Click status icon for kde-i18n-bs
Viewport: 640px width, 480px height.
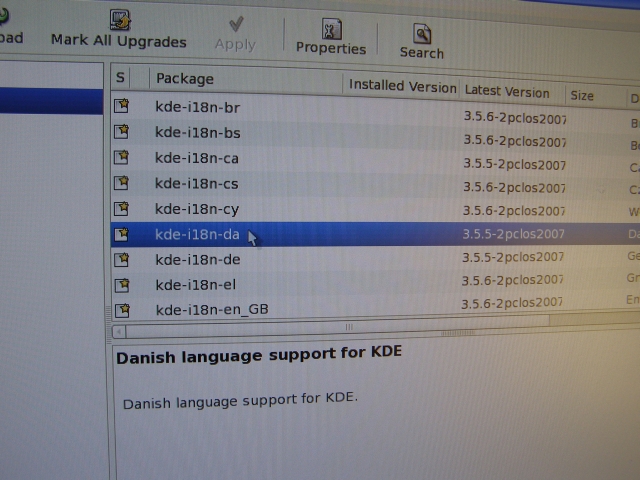point(122,131)
